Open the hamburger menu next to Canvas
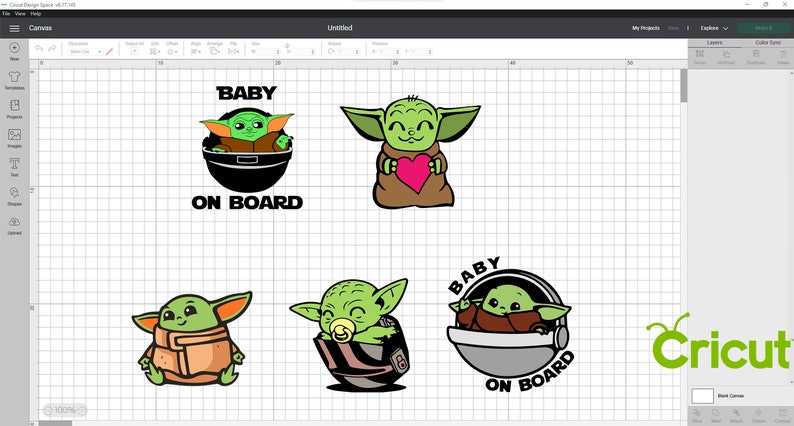The image size is (794, 426). click(14, 28)
